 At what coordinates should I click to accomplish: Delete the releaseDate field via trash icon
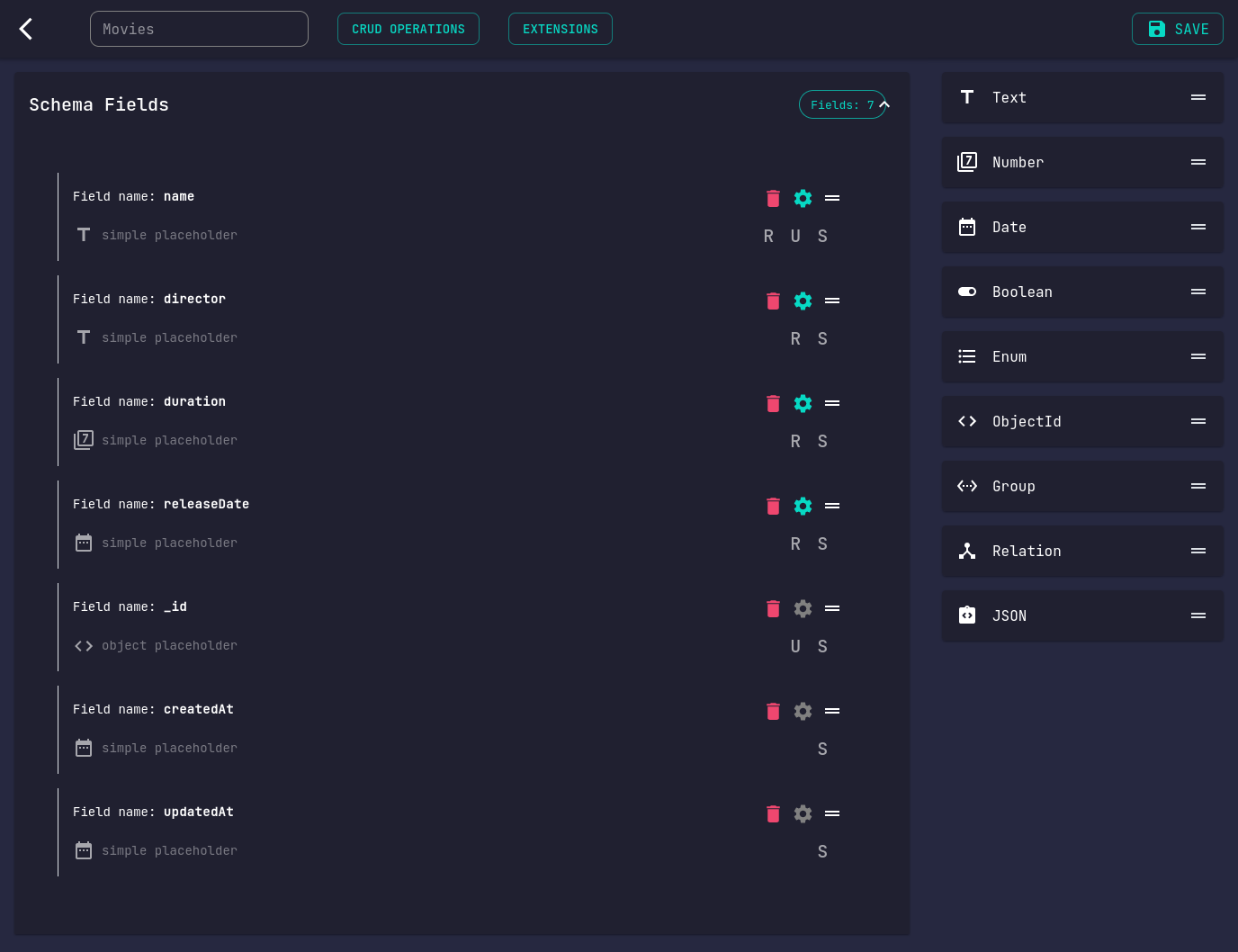tap(773, 506)
